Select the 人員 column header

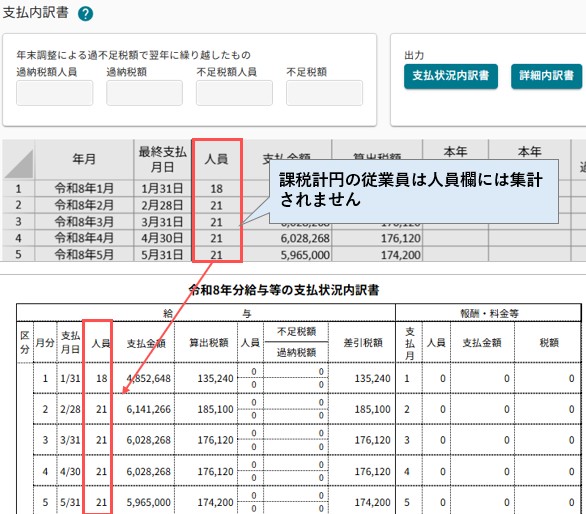(217, 160)
